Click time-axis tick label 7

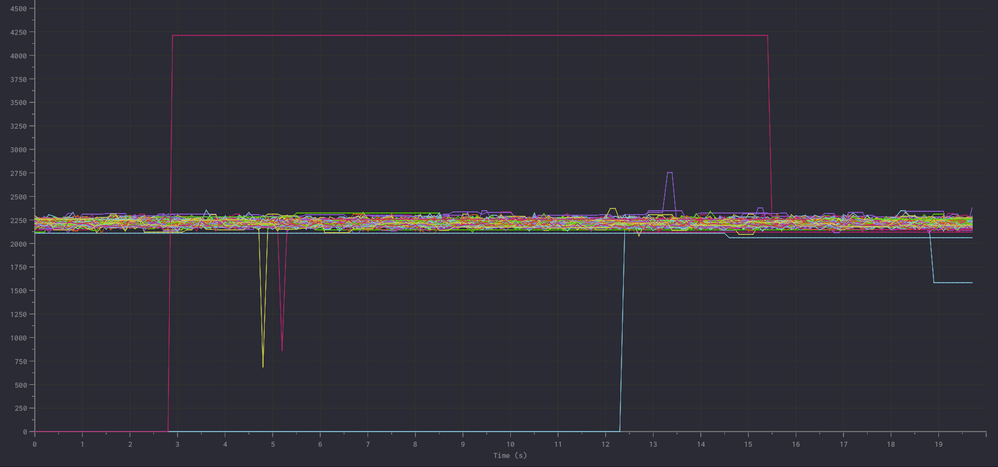[x=368, y=443]
